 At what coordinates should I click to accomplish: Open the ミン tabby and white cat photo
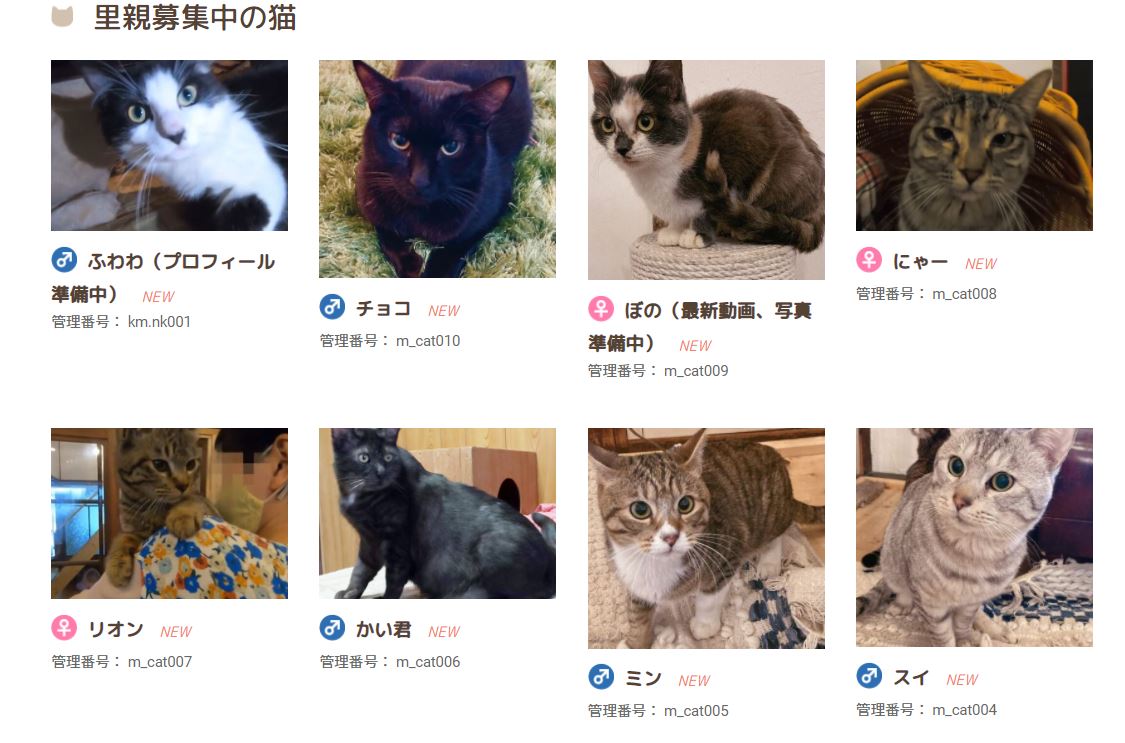pyautogui.click(x=707, y=539)
